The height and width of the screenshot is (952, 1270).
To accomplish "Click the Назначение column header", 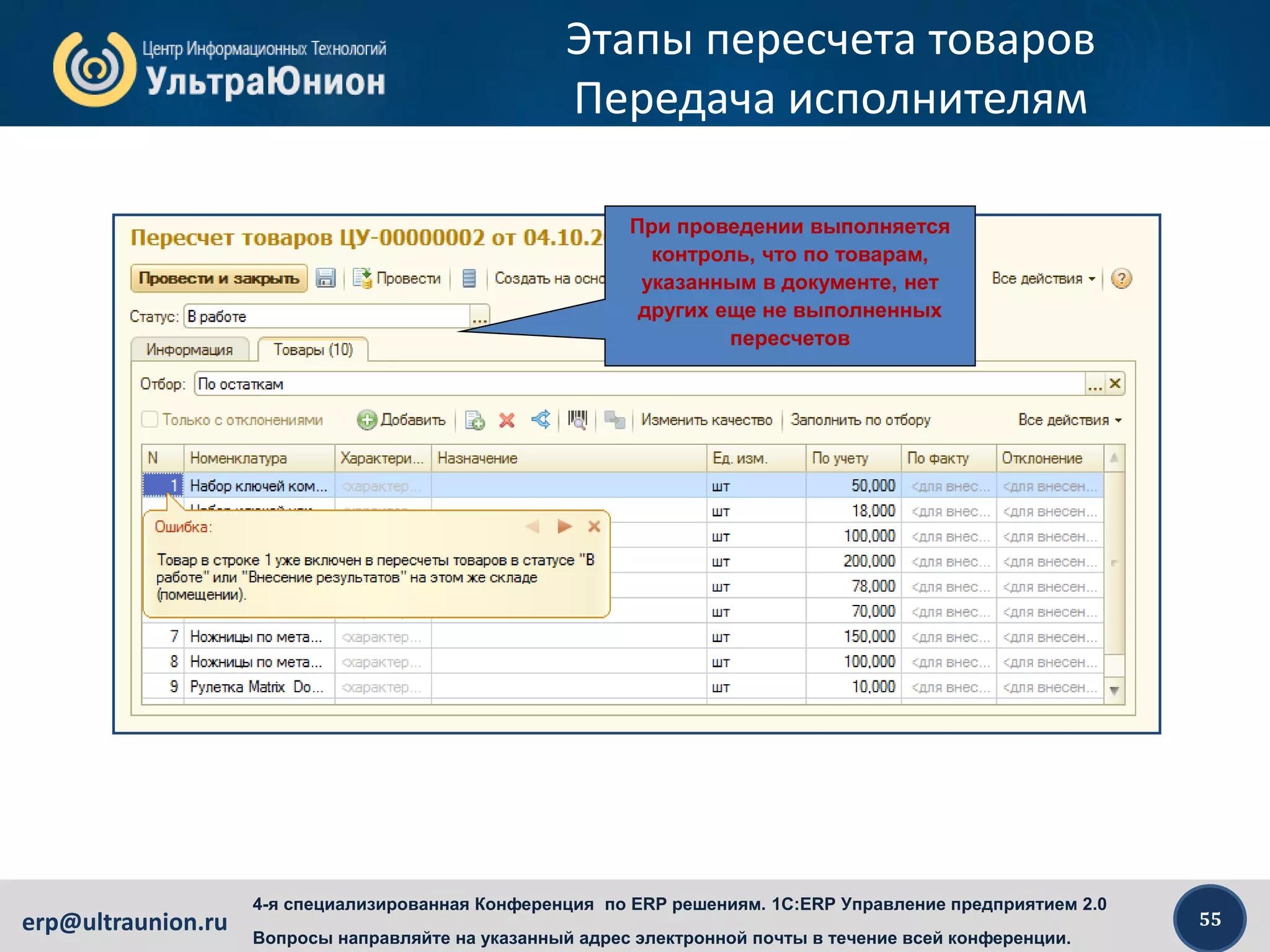I will [x=569, y=458].
